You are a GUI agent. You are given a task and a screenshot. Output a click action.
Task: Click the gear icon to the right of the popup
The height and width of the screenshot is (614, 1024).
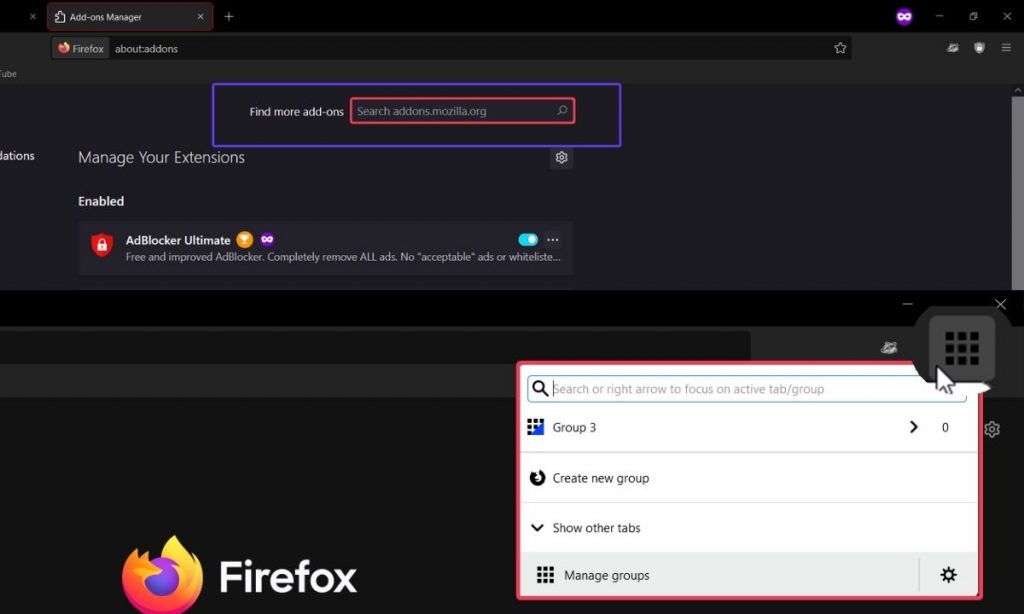click(x=992, y=429)
